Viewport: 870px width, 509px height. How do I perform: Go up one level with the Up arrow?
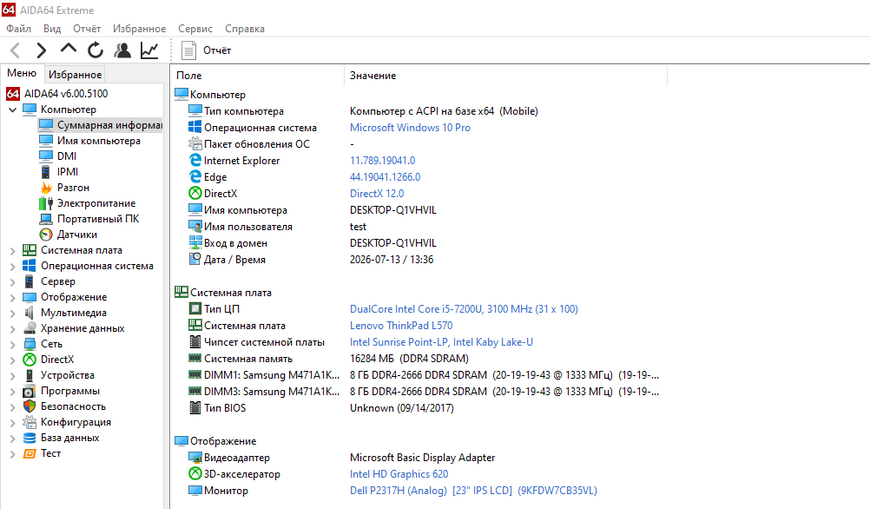(x=68, y=49)
